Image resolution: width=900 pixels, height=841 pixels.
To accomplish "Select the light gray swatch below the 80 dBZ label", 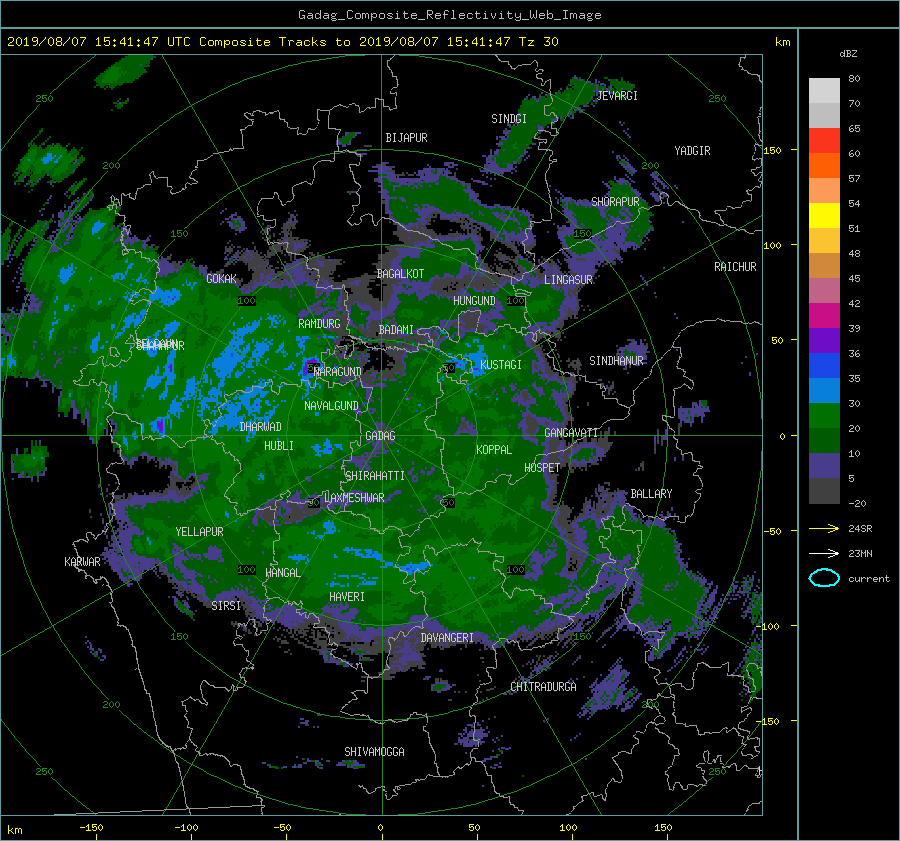I will pos(824,90).
